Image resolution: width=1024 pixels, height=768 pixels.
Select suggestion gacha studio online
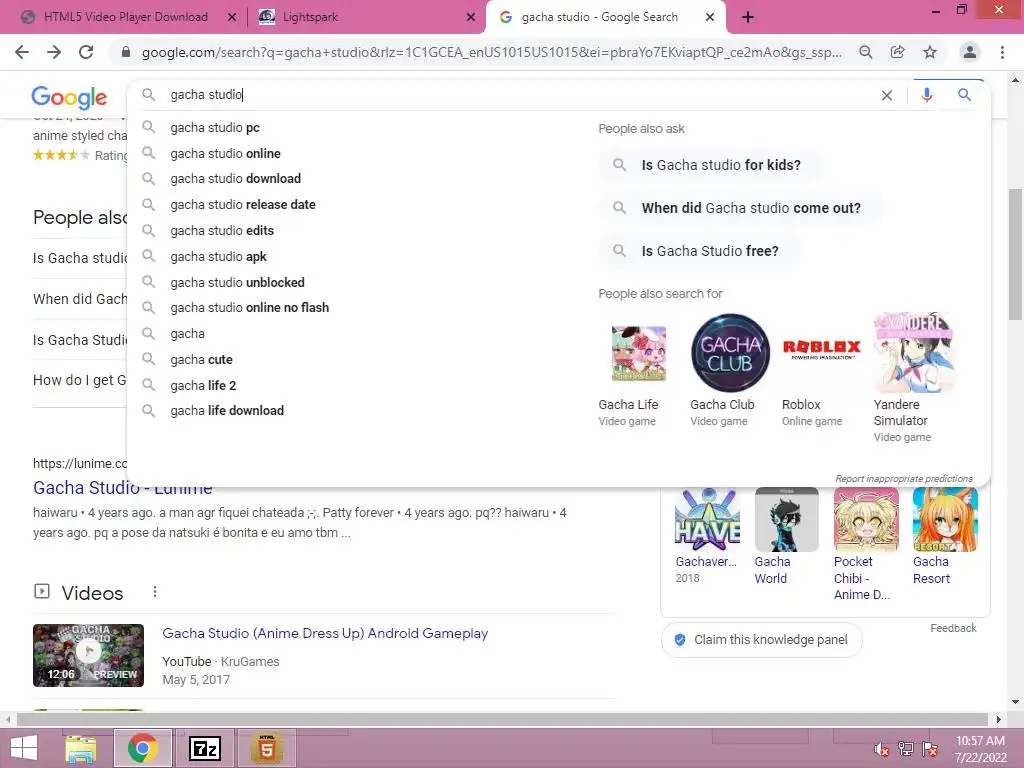tap(225, 153)
